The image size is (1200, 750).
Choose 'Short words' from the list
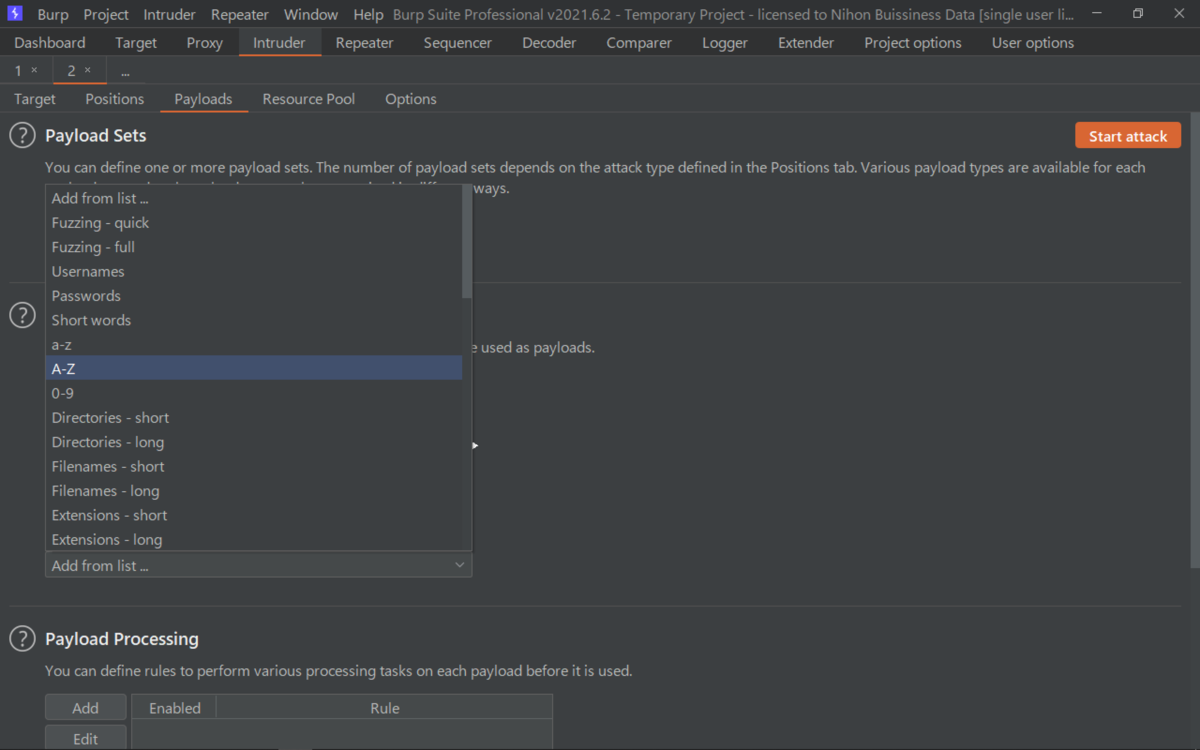click(x=254, y=320)
